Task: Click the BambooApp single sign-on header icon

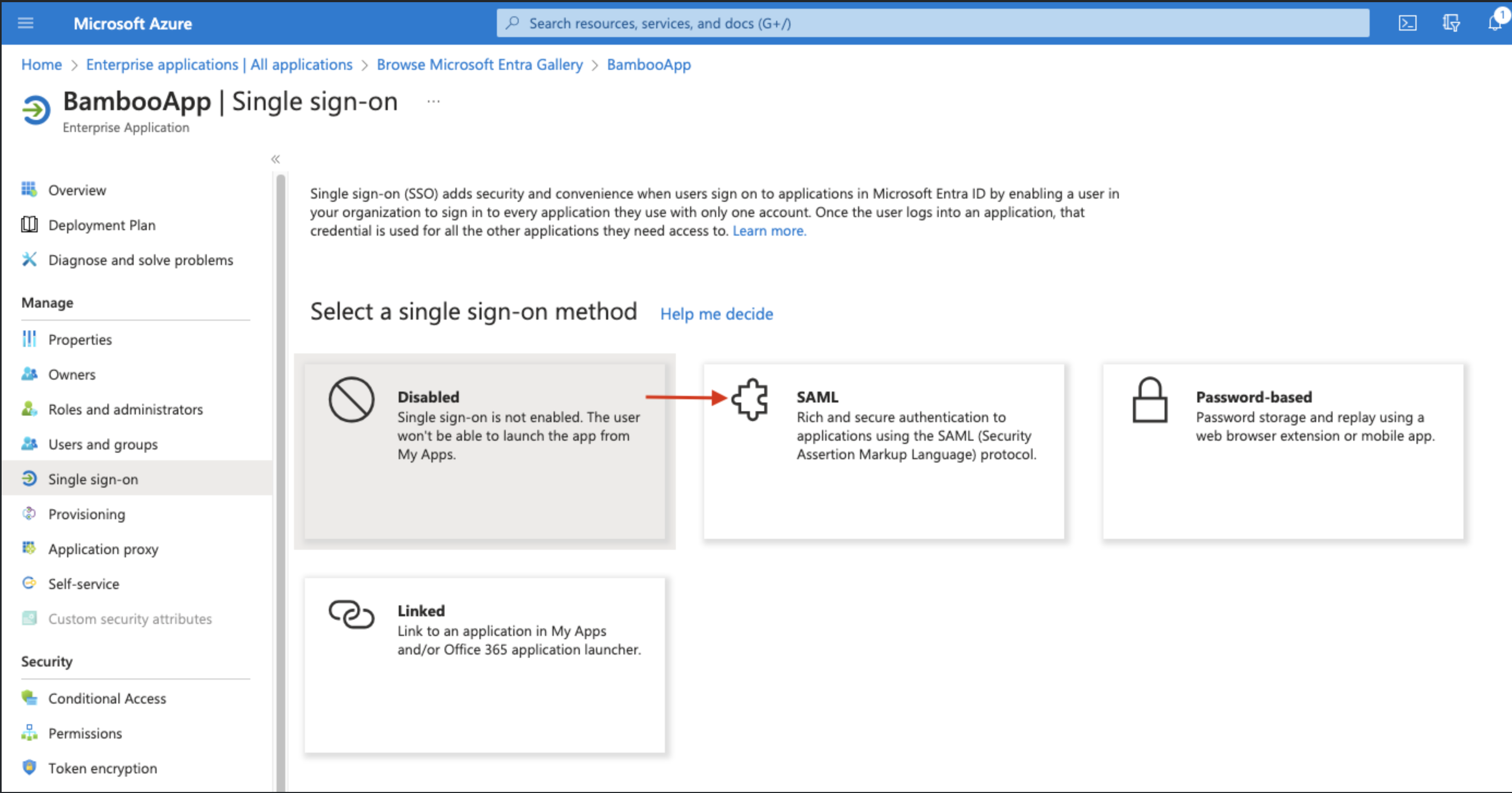Action: pos(37,110)
